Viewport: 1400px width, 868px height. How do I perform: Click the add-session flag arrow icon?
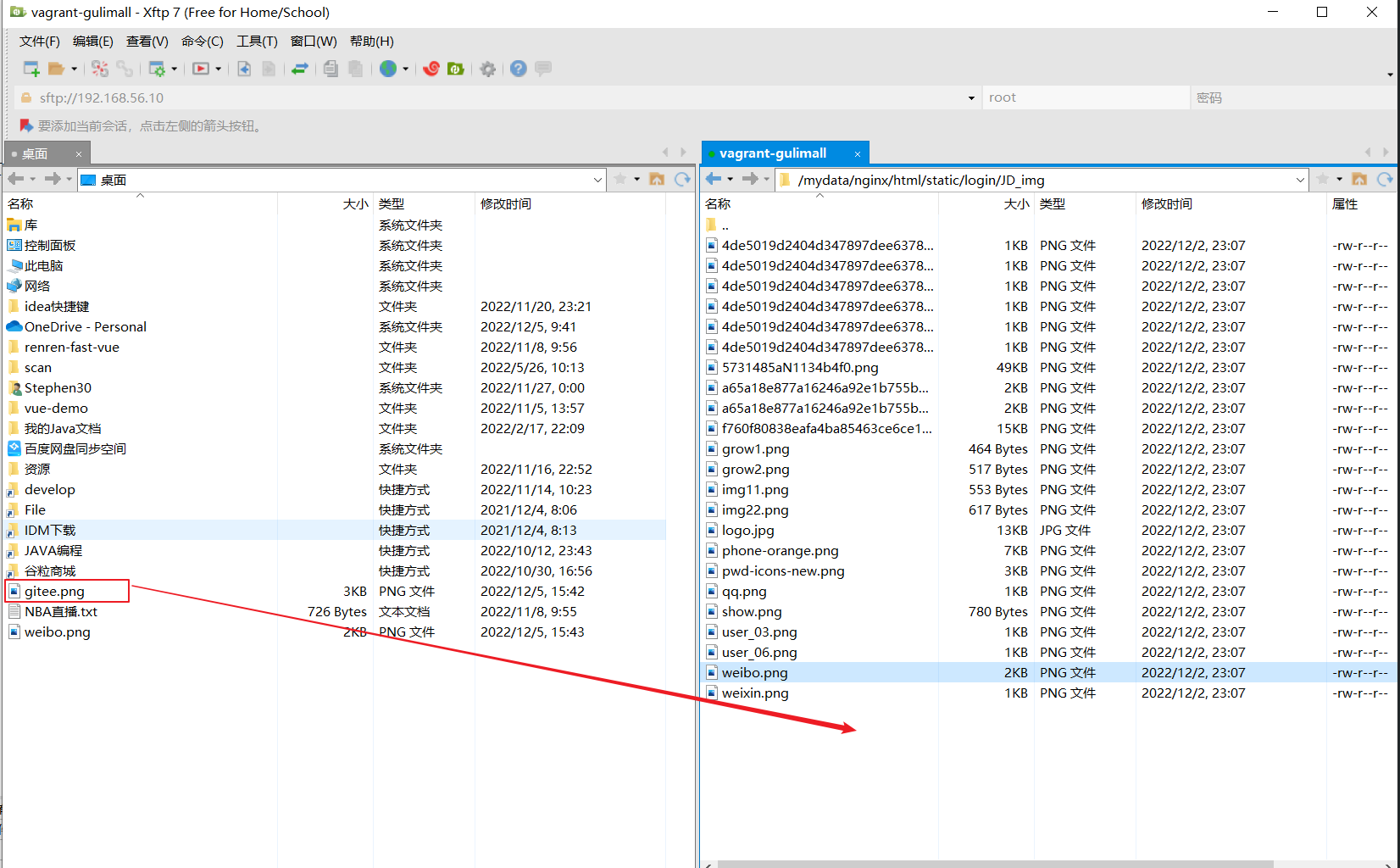pyautogui.click(x=26, y=125)
